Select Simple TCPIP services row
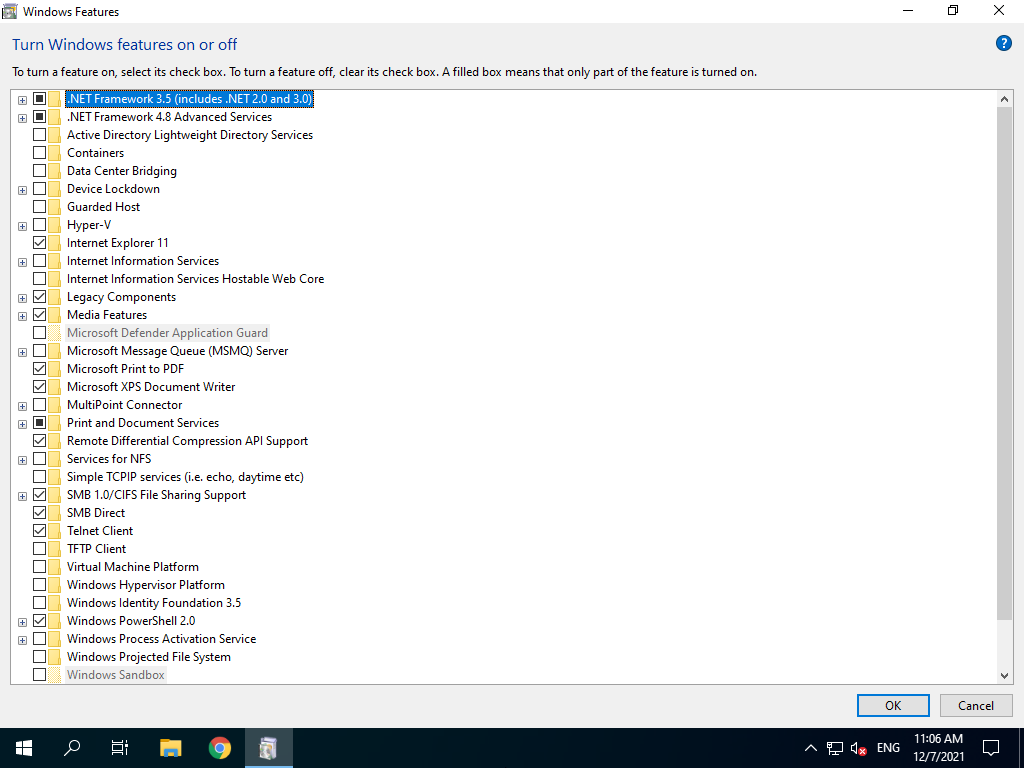This screenshot has width=1024, height=768. point(185,477)
